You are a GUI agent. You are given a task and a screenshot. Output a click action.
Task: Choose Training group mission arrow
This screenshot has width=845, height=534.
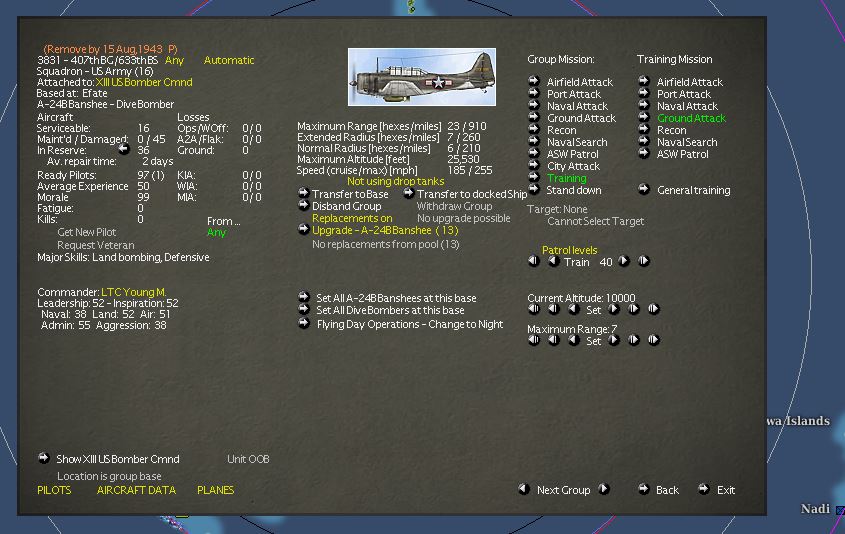click(534, 177)
